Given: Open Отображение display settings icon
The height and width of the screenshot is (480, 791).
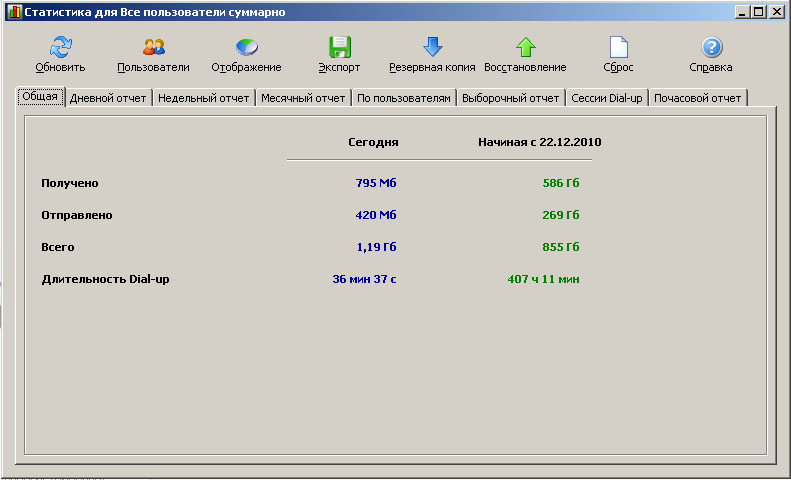Looking at the screenshot, I should tap(247, 47).
